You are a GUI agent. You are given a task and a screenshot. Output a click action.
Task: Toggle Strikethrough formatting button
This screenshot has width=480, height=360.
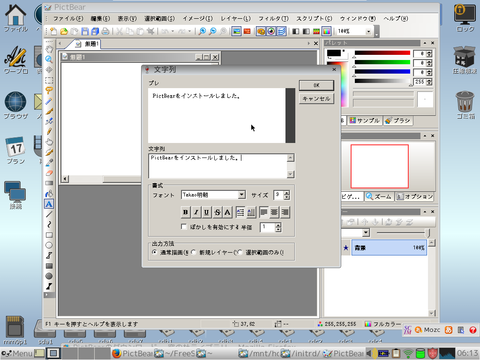pos(217,212)
